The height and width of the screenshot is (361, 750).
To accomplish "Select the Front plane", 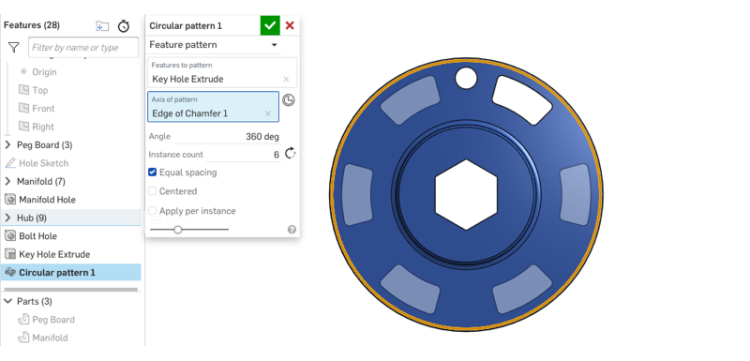I will pyautogui.click(x=43, y=109).
